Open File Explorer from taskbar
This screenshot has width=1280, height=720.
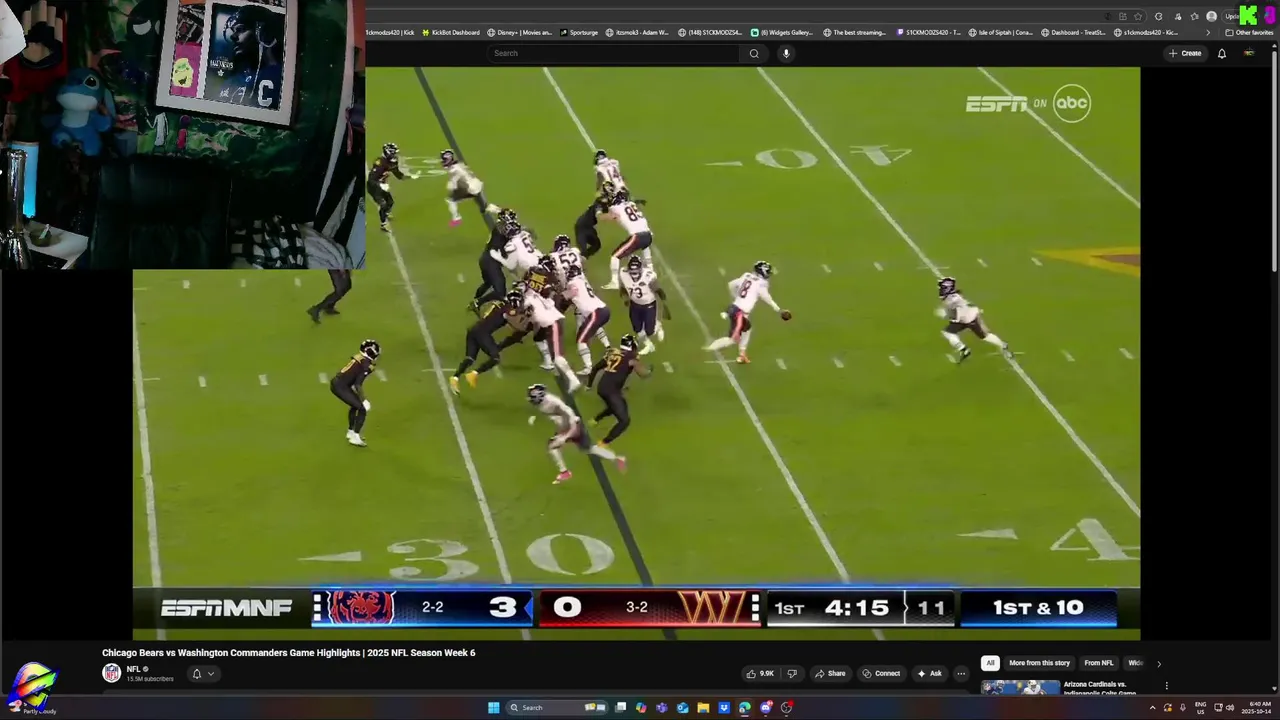[703, 707]
